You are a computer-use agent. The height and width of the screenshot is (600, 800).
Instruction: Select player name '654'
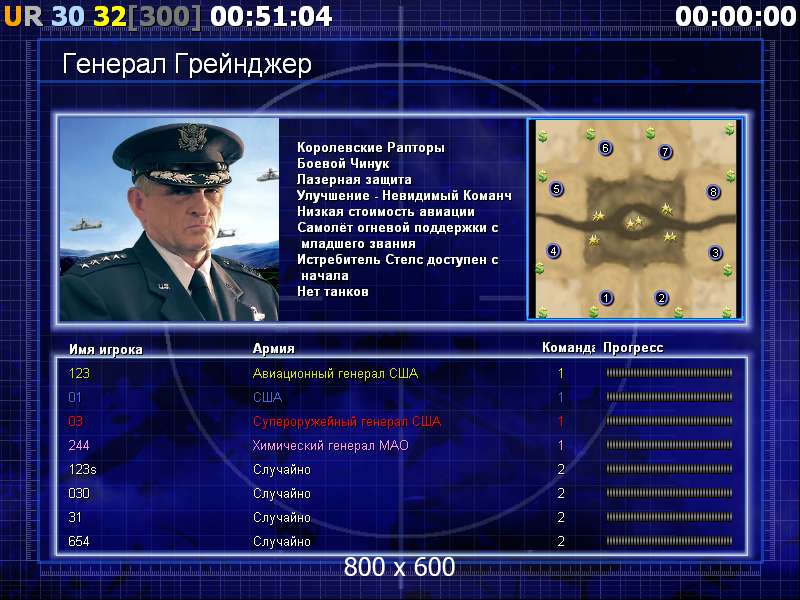coord(79,541)
